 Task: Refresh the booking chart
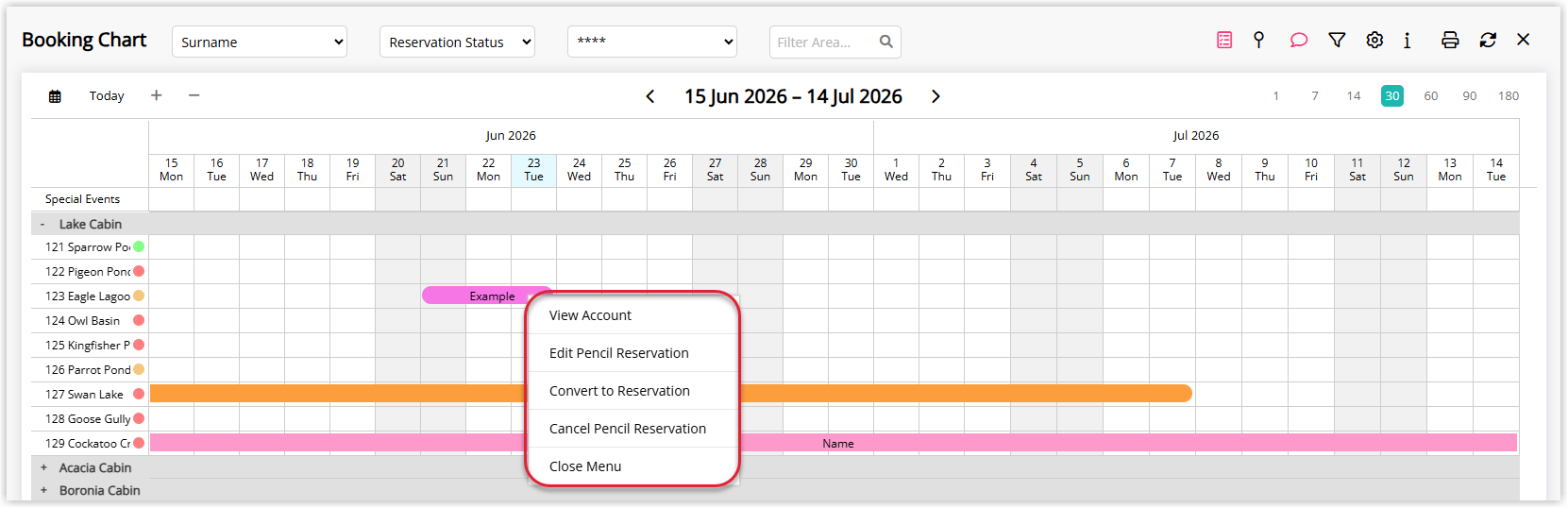tap(1488, 40)
